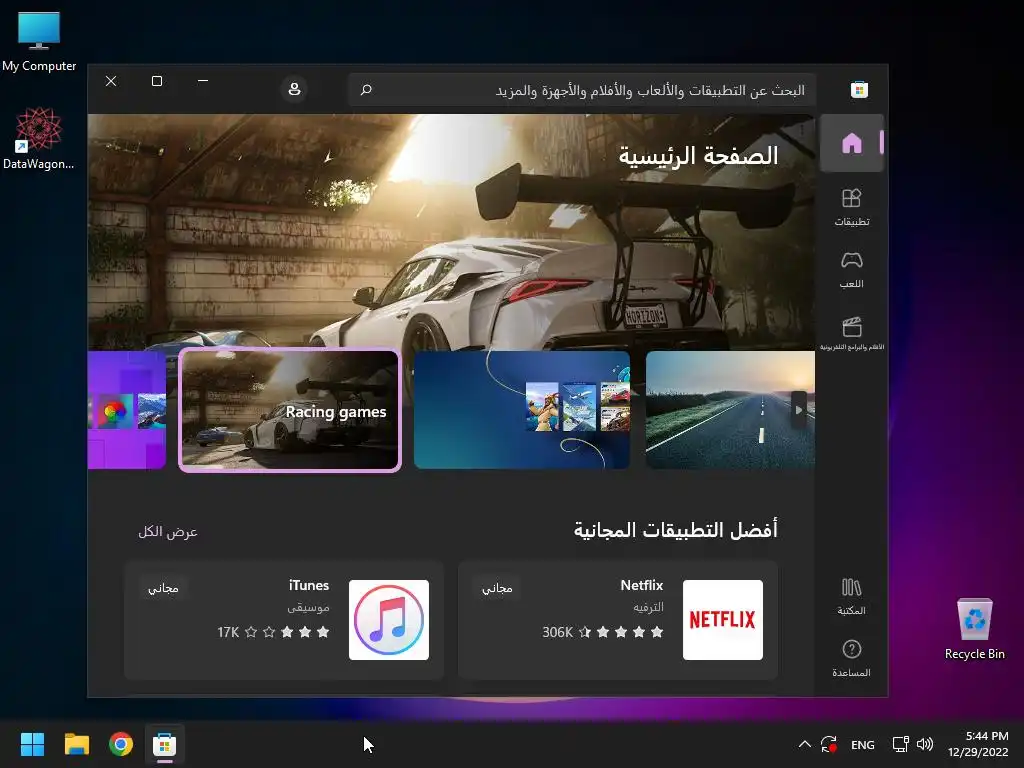Open File Explorer from the taskbar

76,744
